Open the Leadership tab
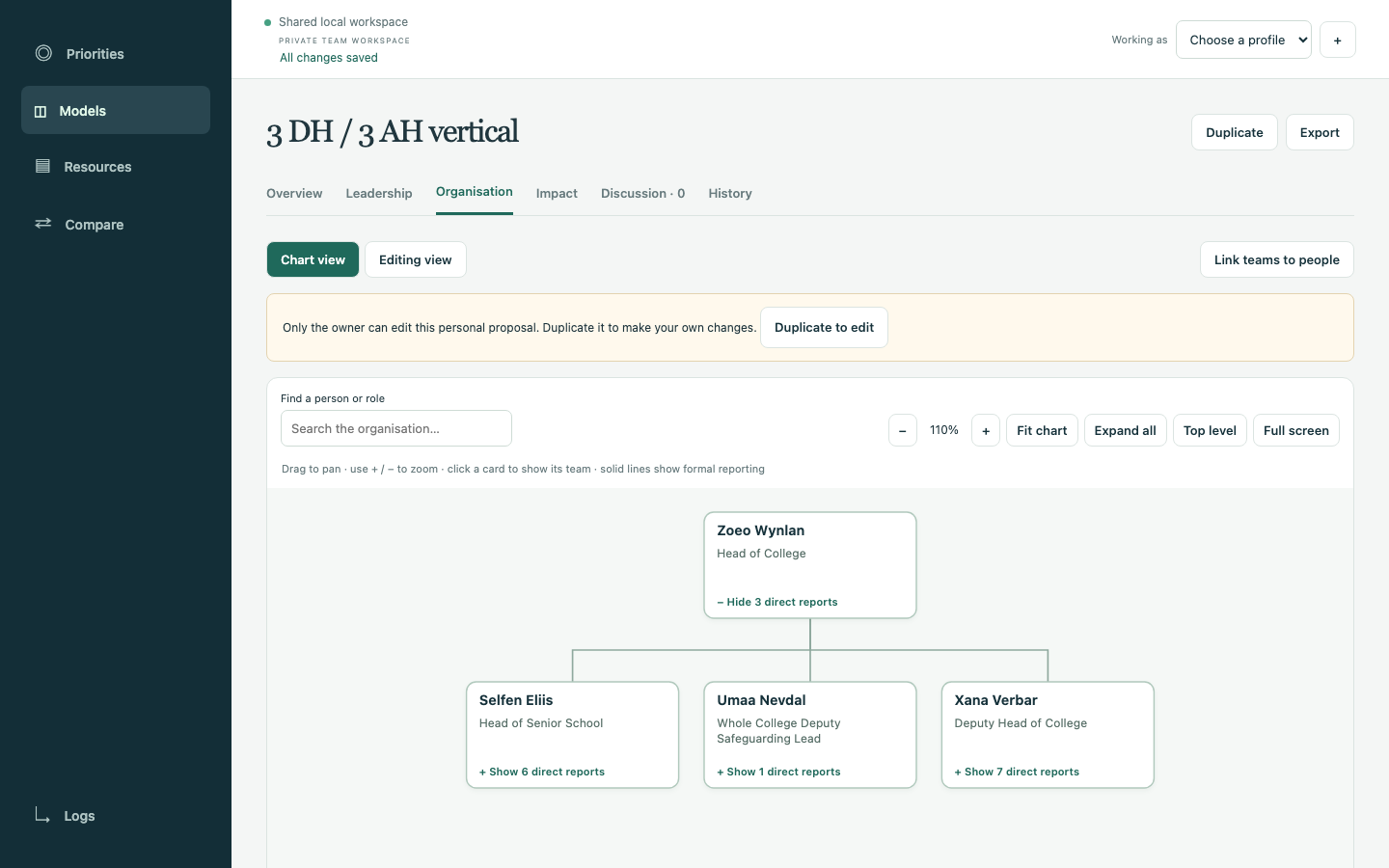The height and width of the screenshot is (868, 1389). point(379,193)
